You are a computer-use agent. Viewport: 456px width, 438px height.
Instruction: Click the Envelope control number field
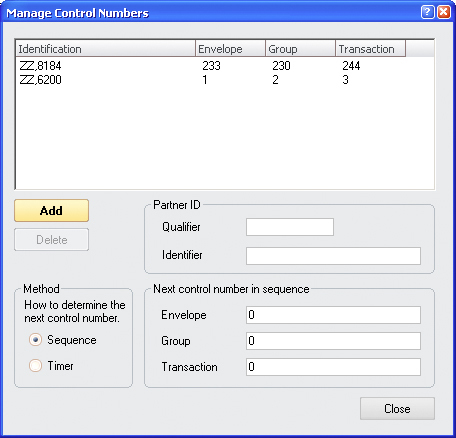click(x=333, y=315)
